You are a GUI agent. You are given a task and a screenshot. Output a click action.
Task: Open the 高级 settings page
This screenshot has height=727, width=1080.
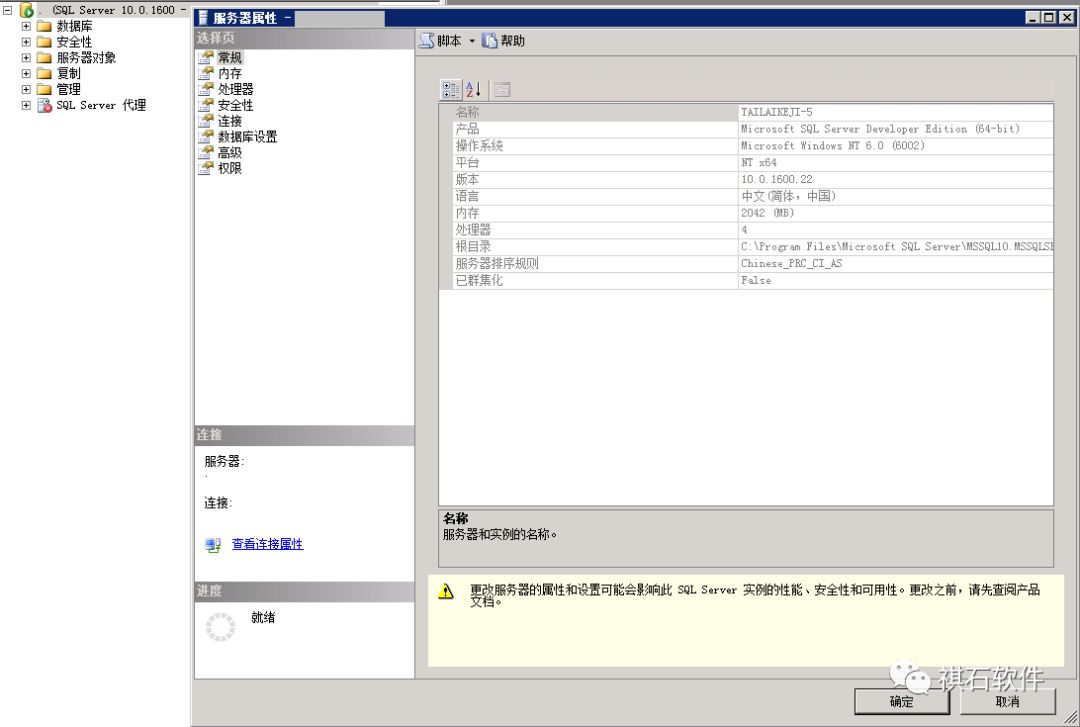click(x=227, y=152)
